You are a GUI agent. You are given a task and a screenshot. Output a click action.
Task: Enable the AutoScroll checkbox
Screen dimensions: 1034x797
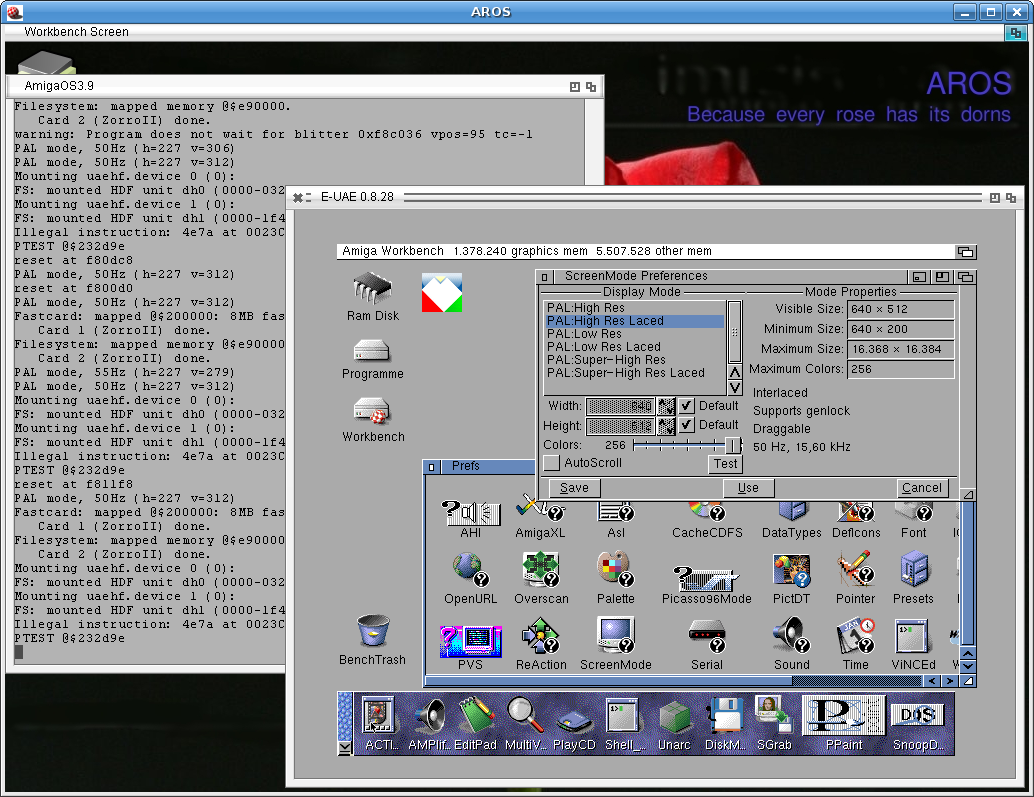click(552, 463)
